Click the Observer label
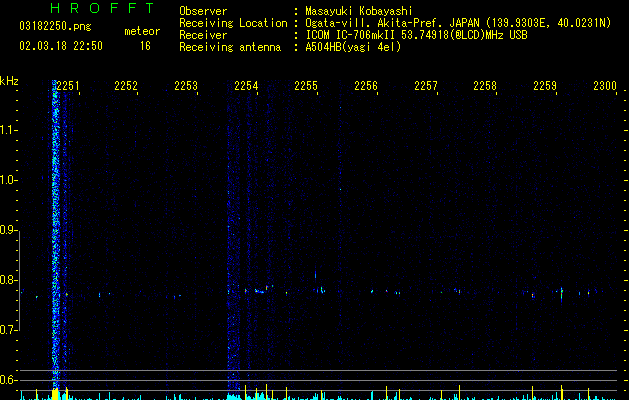629x400 pixels. point(203,11)
